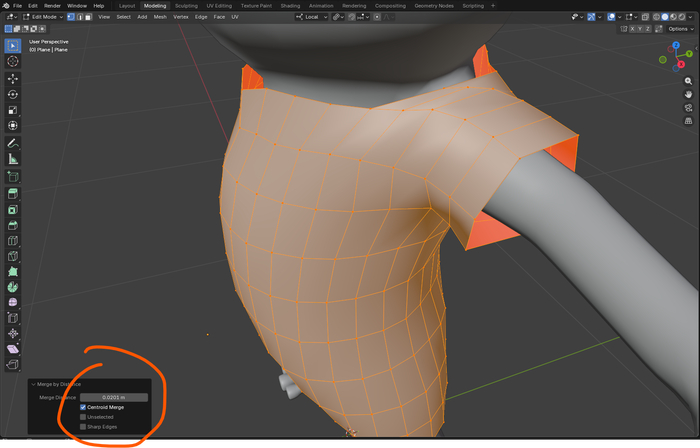This screenshot has height=448, width=700.
Task: Toggle camera view icon
Action: pyautogui.click(x=689, y=107)
